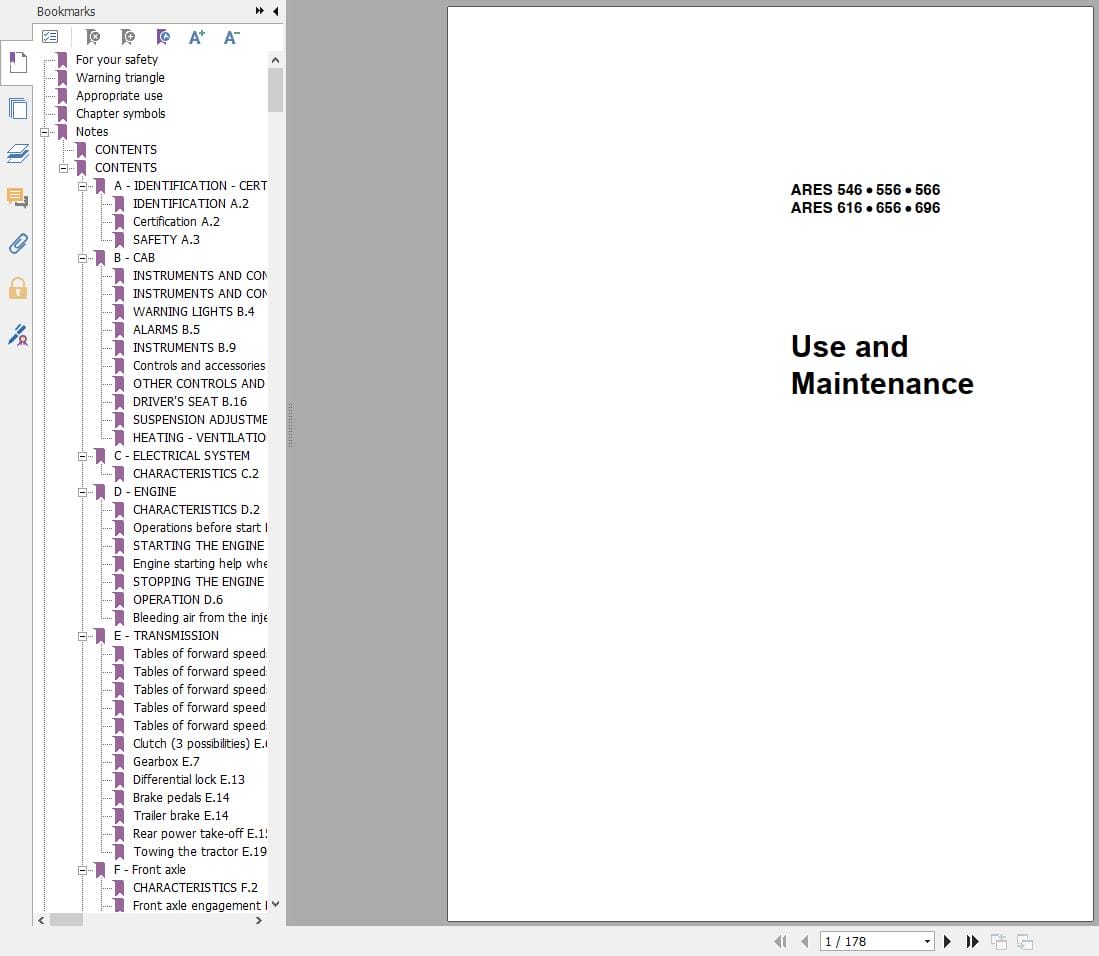This screenshot has width=1099, height=956.
Task: Expand the Bookmarks panel with double arrow
Action: point(260,11)
